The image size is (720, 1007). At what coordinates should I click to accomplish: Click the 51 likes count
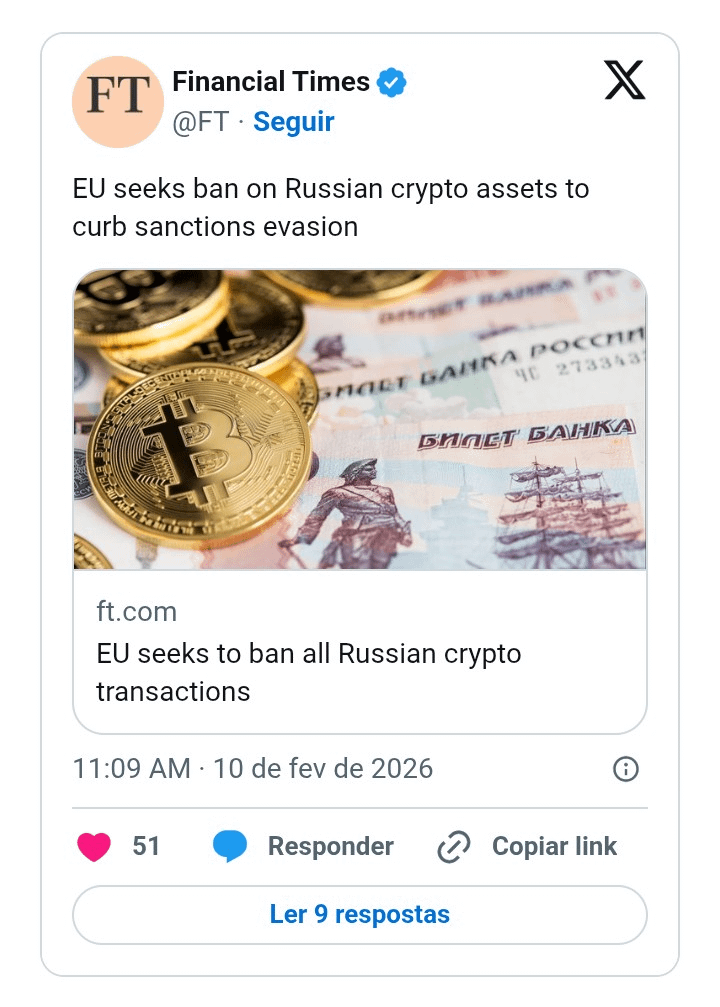(146, 846)
